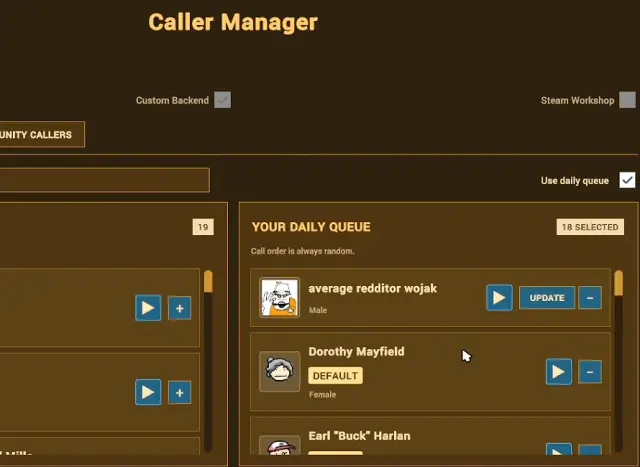Play the average redditor wojak caller preview
This screenshot has width=640, height=467.
click(x=499, y=298)
